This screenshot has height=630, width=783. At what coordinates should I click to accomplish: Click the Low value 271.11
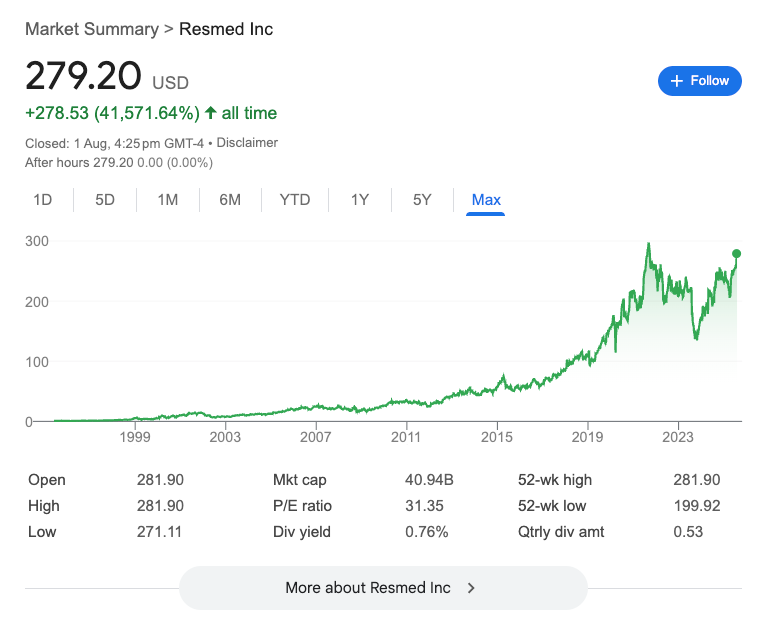(x=159, y=532)
